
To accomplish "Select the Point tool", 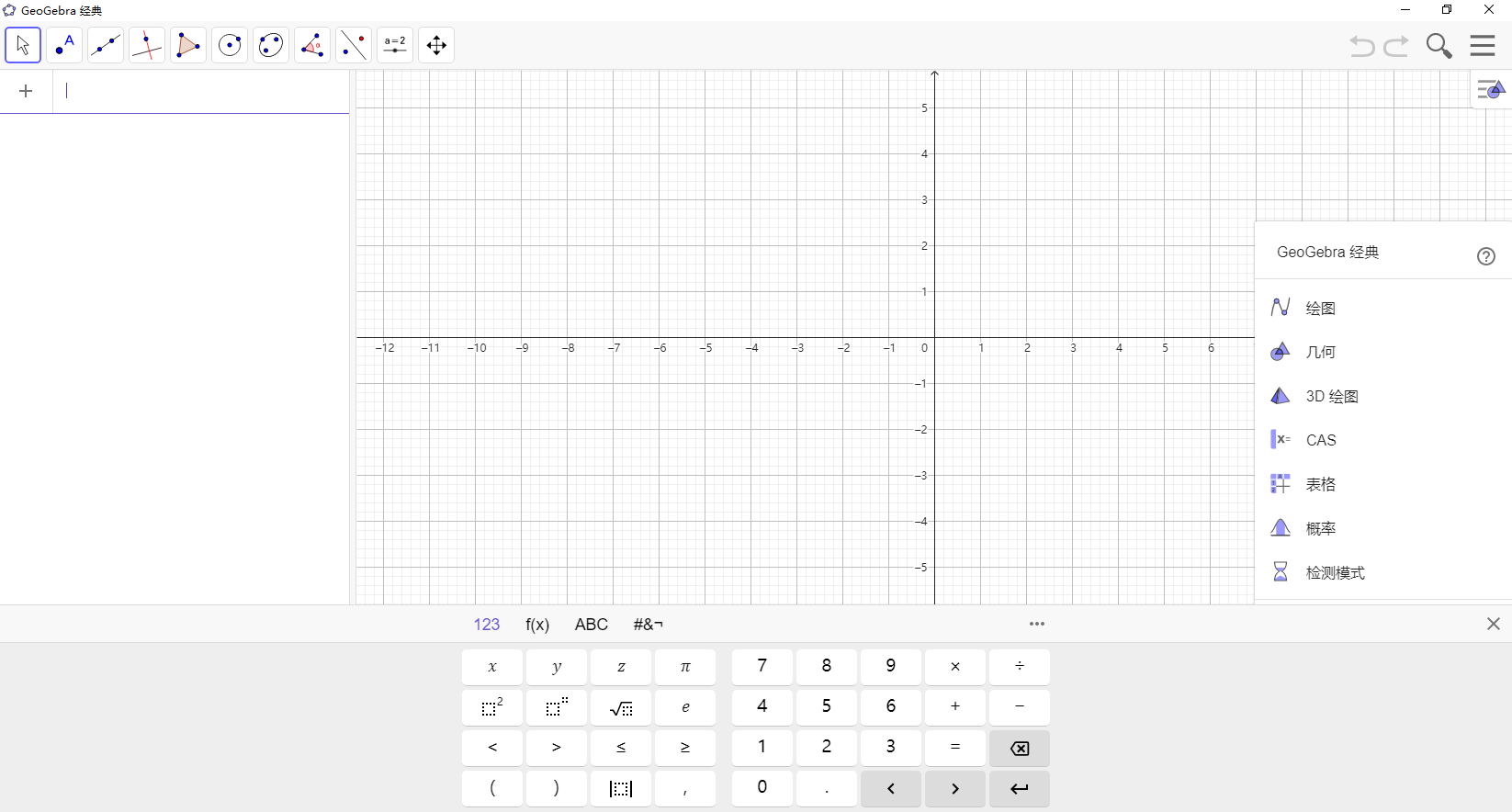I will [x=64, y=45].
